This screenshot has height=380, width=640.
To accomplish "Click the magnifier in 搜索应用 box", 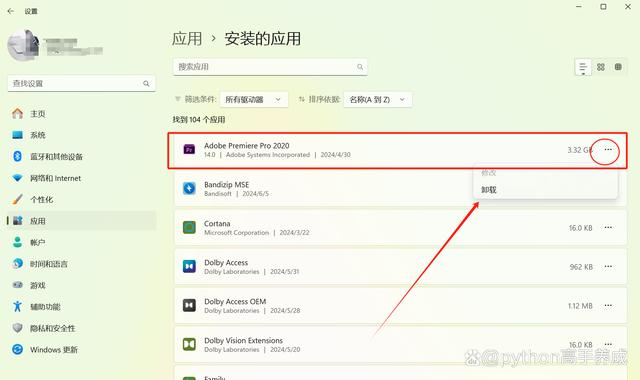I will (360, 67).
